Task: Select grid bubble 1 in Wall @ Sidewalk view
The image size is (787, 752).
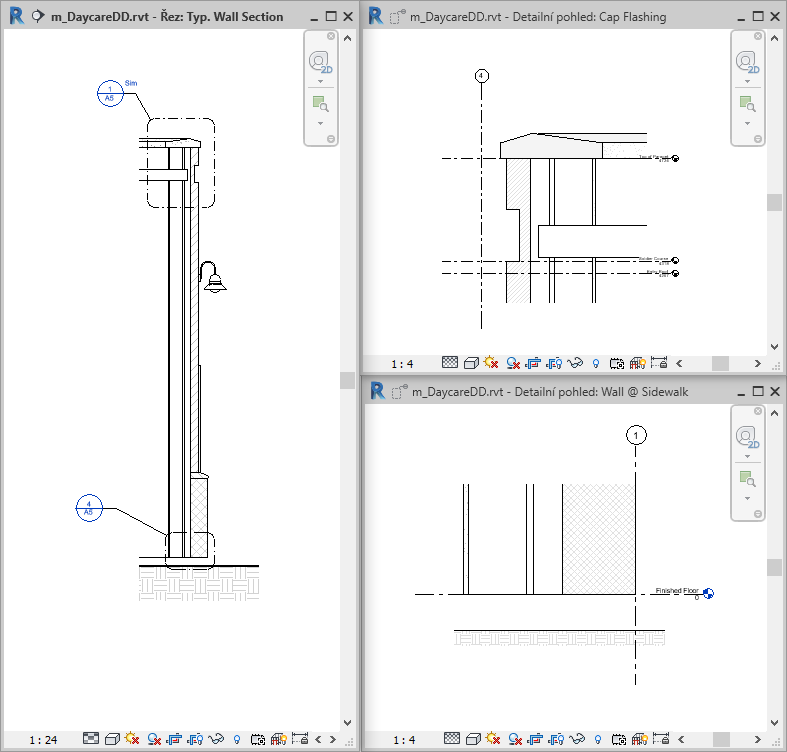Action: click(636, 435)
